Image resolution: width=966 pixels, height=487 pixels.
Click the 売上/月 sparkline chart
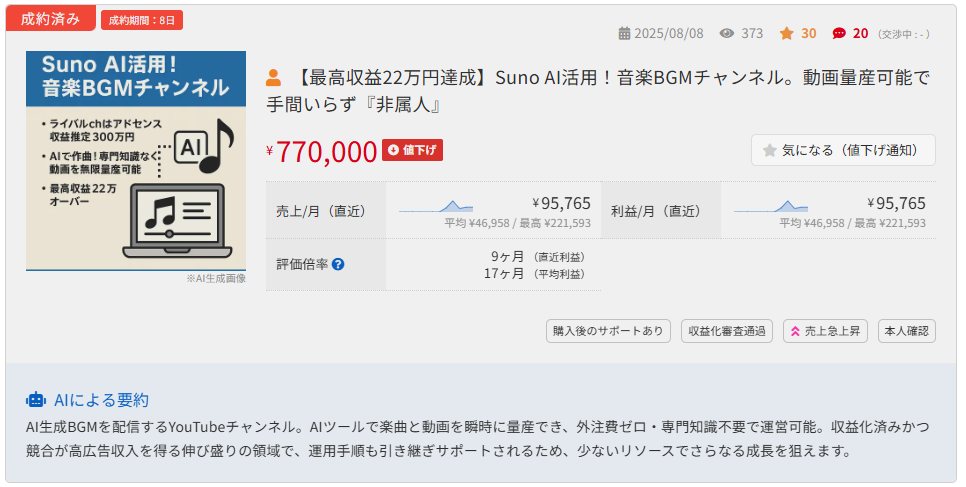tap(437, 208)
